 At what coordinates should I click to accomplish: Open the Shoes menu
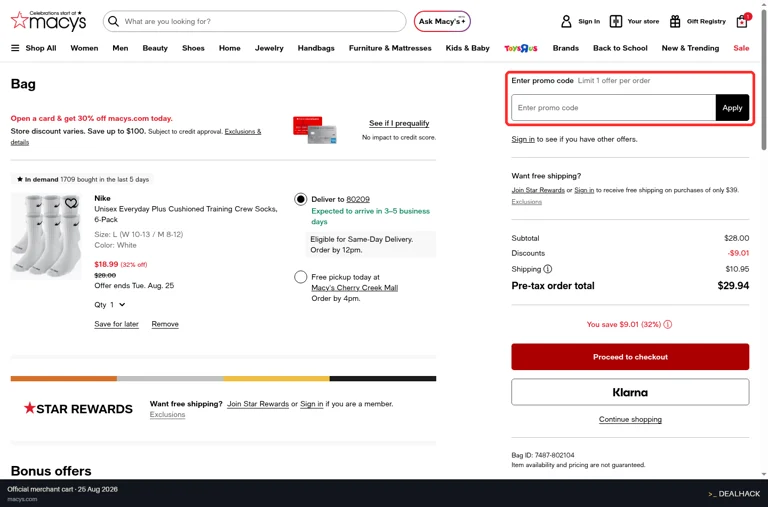193,48
